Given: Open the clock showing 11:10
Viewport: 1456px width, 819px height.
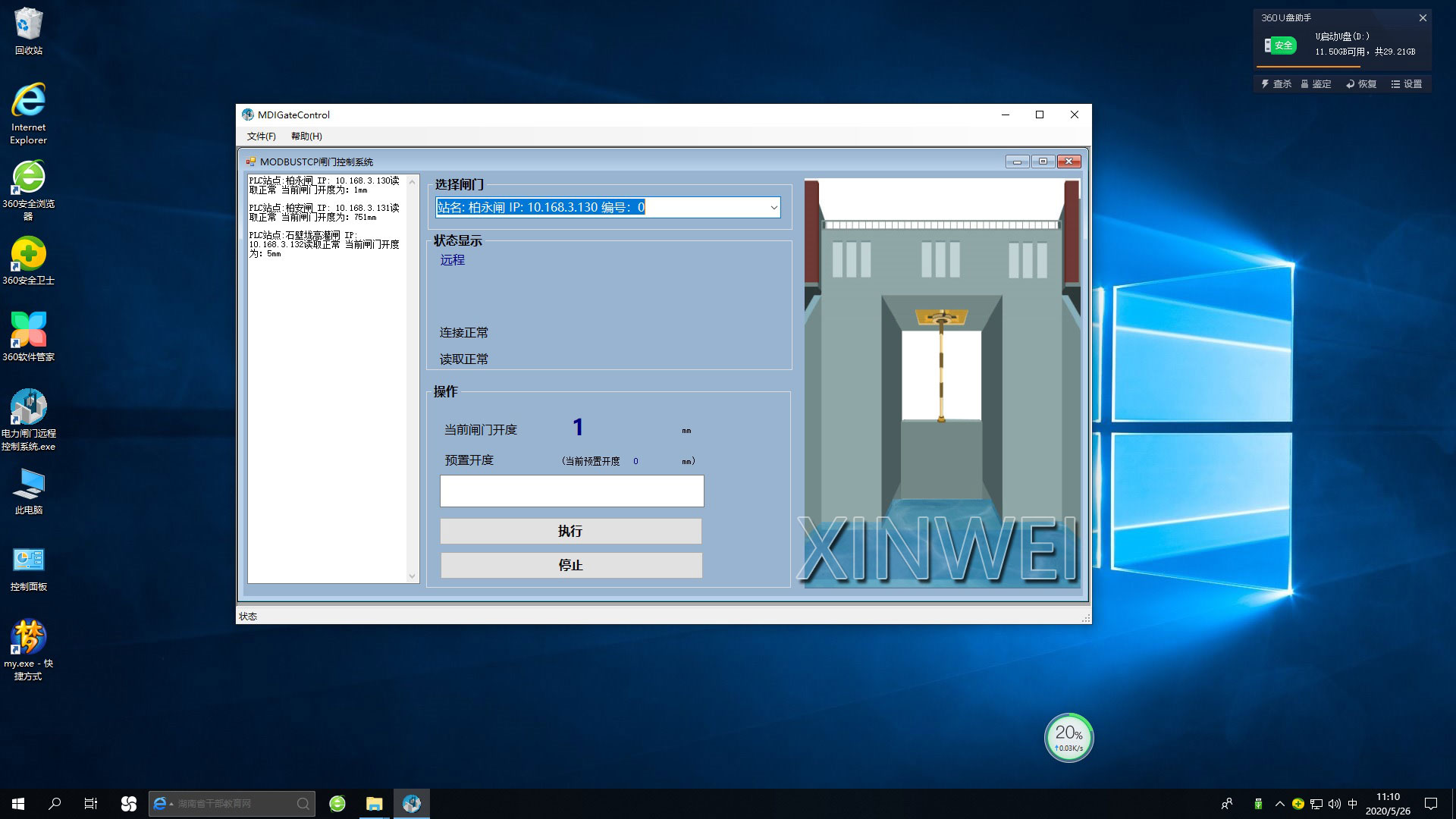Looking at the screenshot, I should pos(1388,804).
